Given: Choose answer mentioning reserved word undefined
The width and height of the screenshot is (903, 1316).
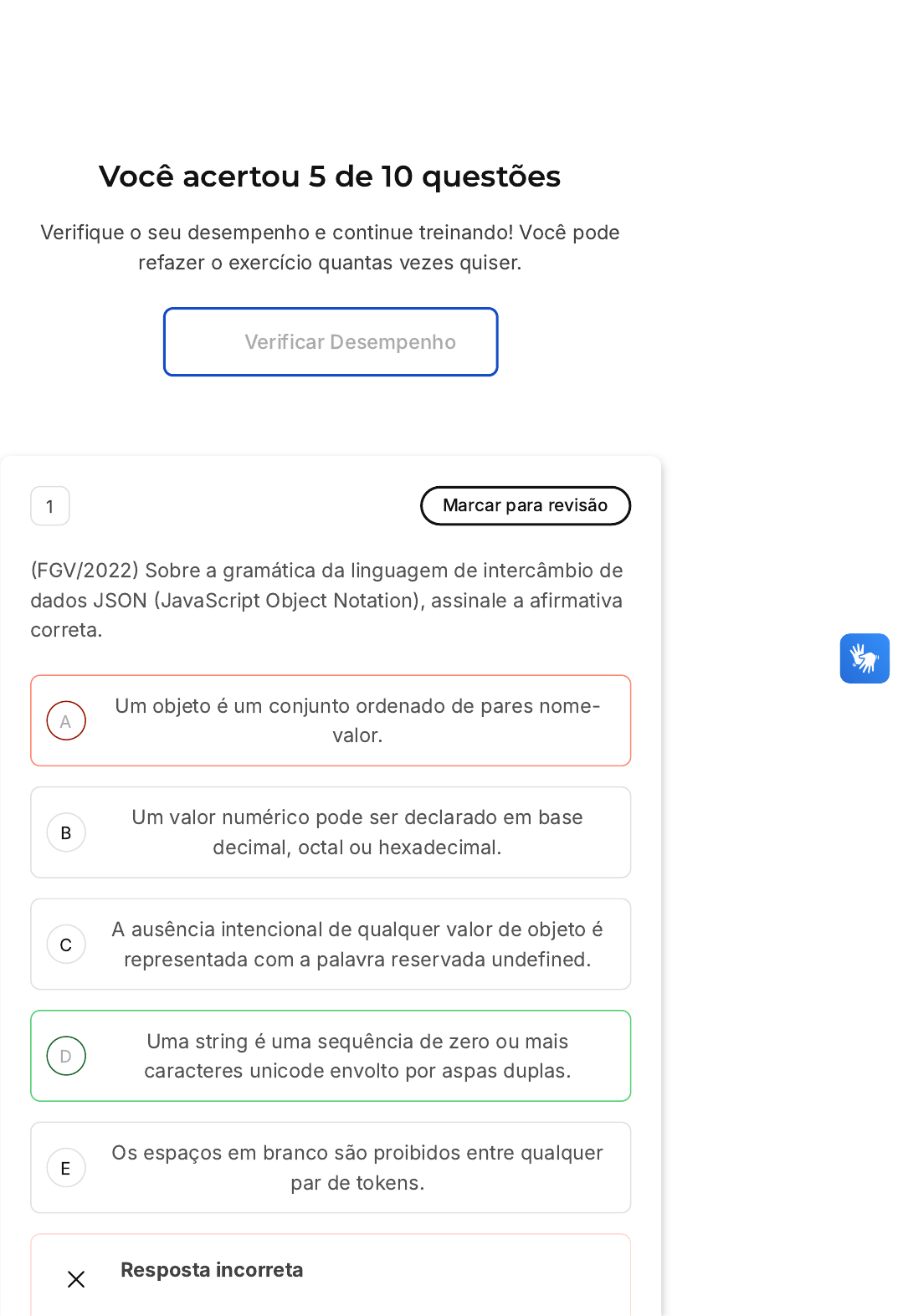Looking at the screenshot, I should [357, 945].
